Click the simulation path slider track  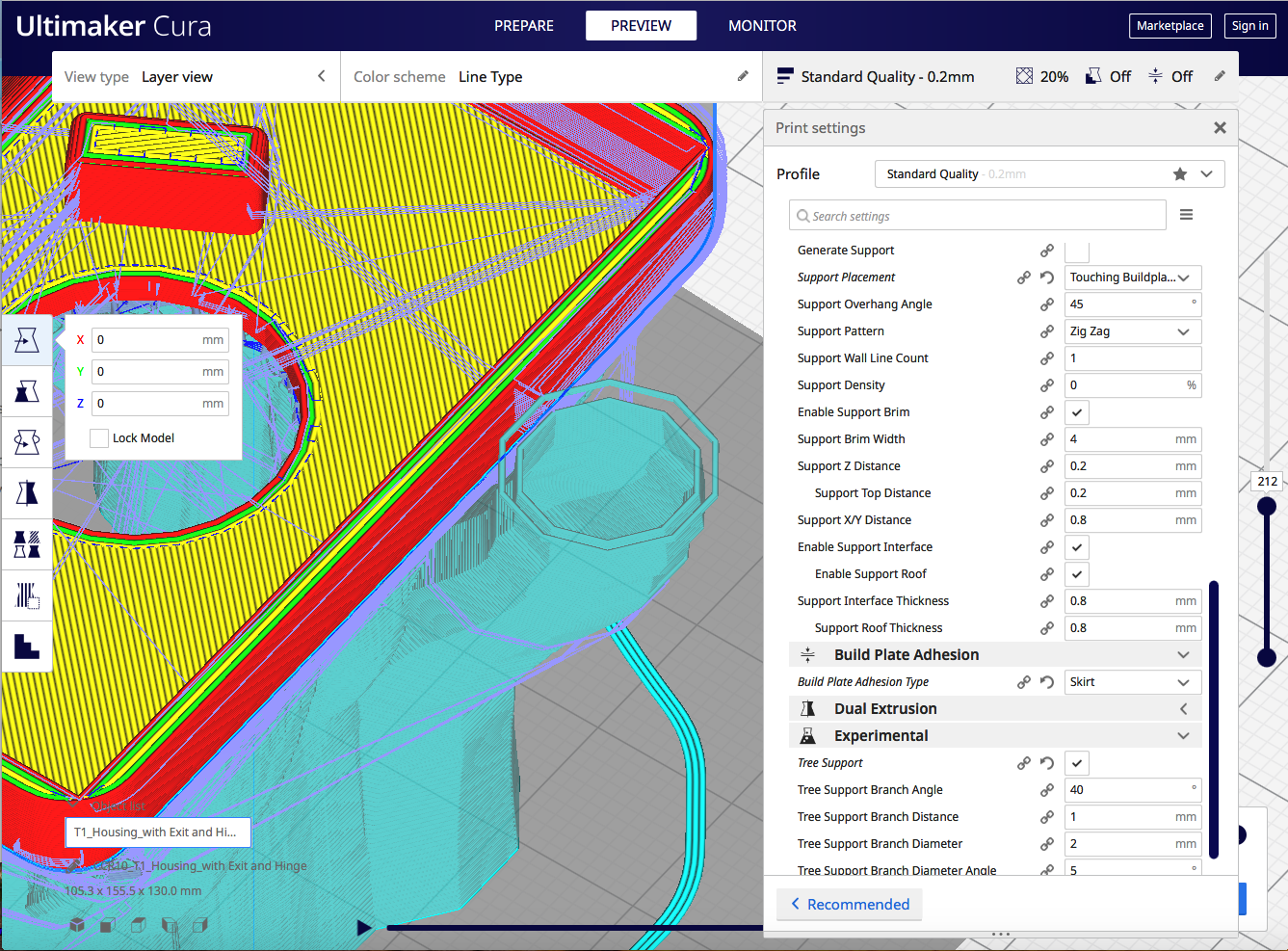(x=575, y=928)
